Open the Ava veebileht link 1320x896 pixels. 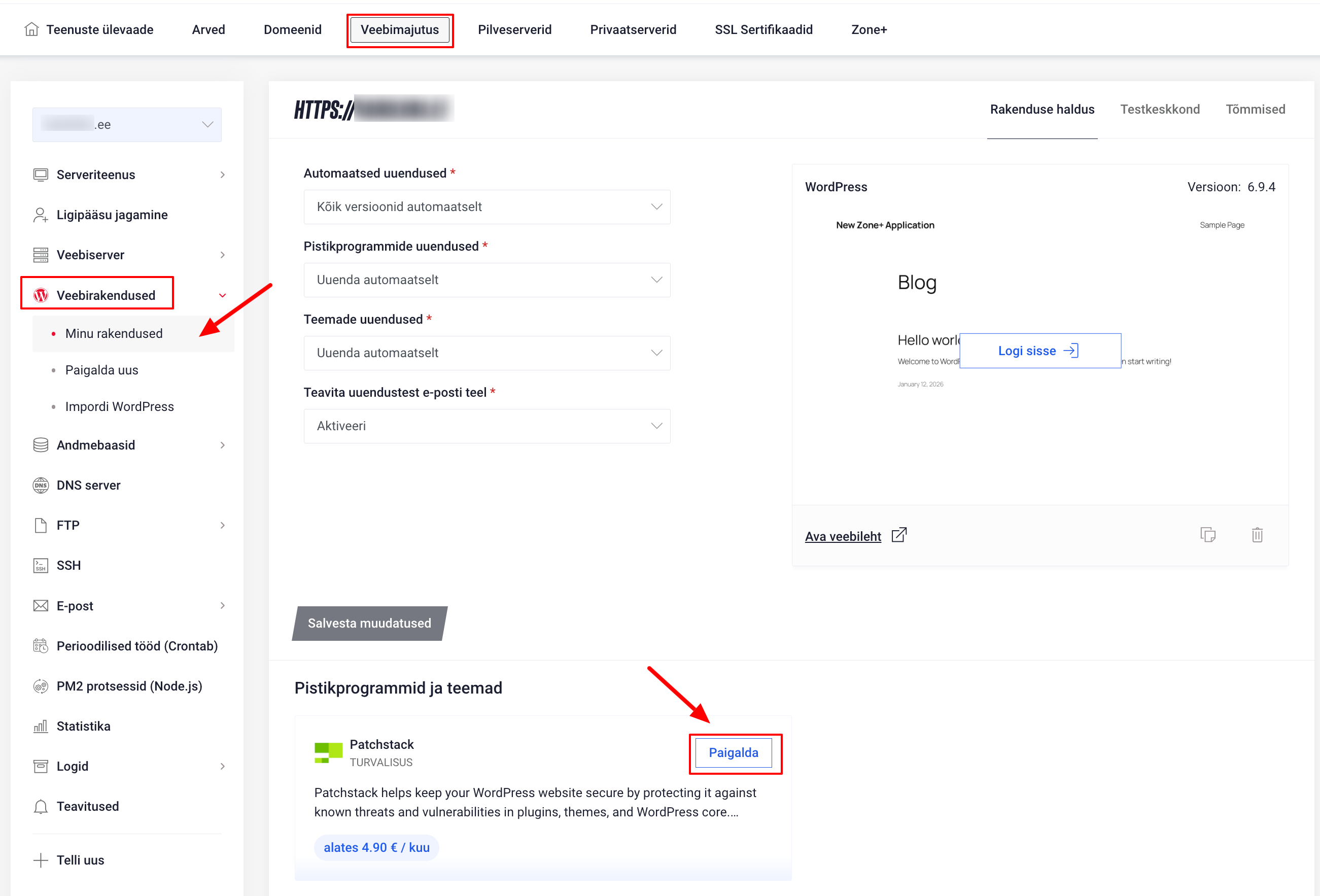click(843, 536)
